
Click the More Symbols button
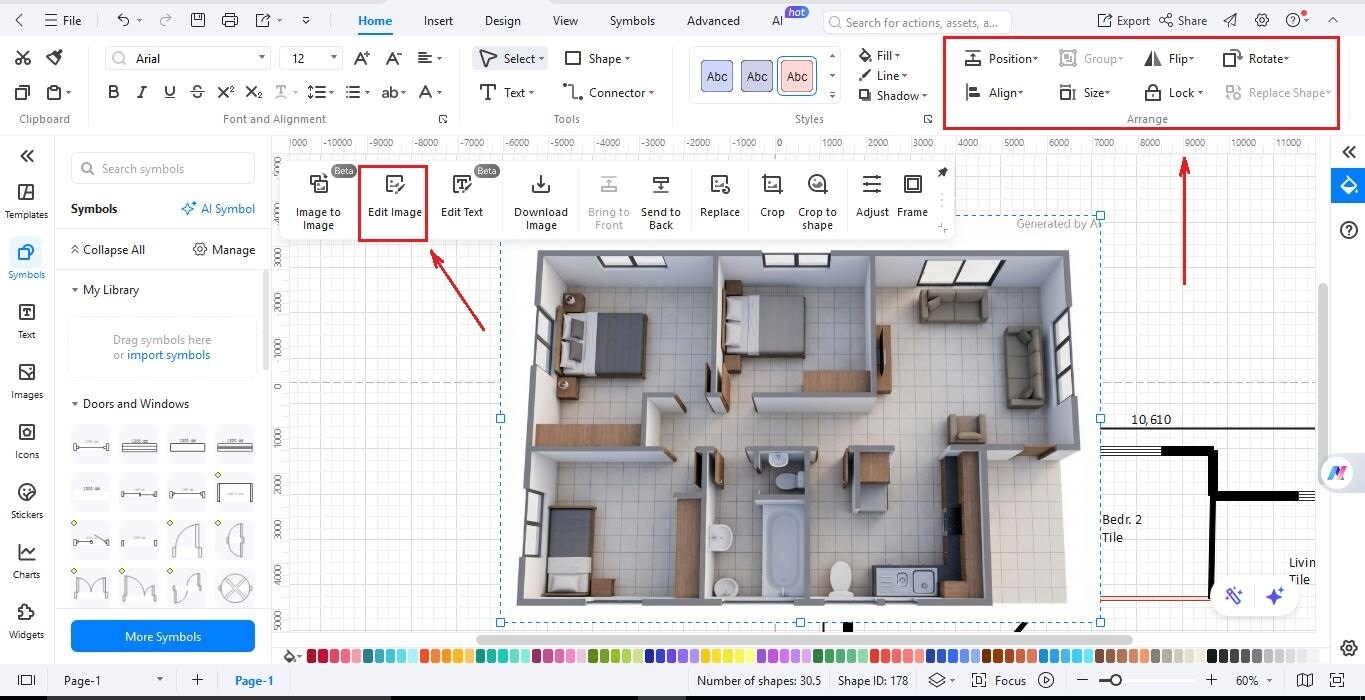162,636
